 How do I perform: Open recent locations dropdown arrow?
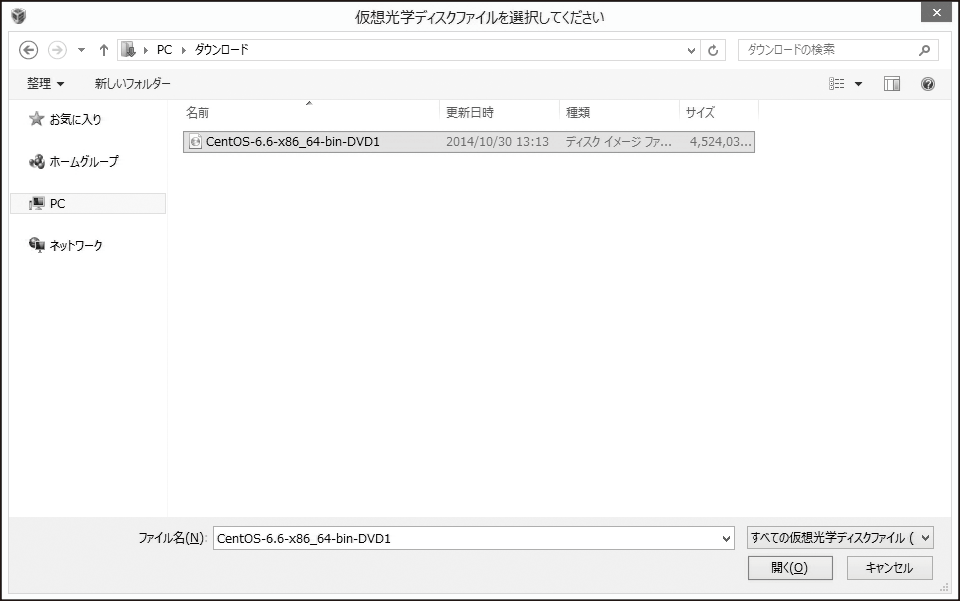81,50
